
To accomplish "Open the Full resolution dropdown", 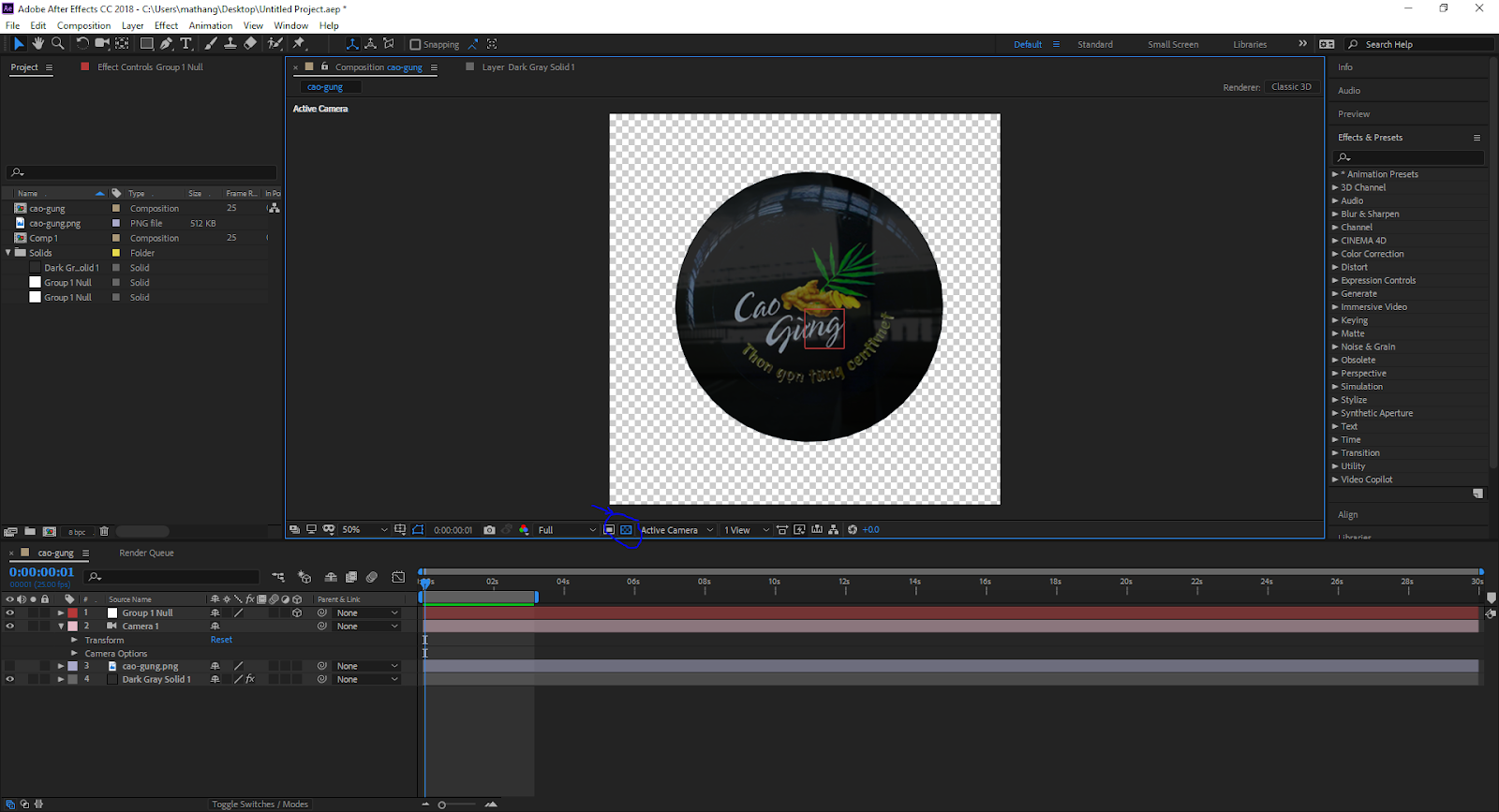I will (x=566, y=529).
